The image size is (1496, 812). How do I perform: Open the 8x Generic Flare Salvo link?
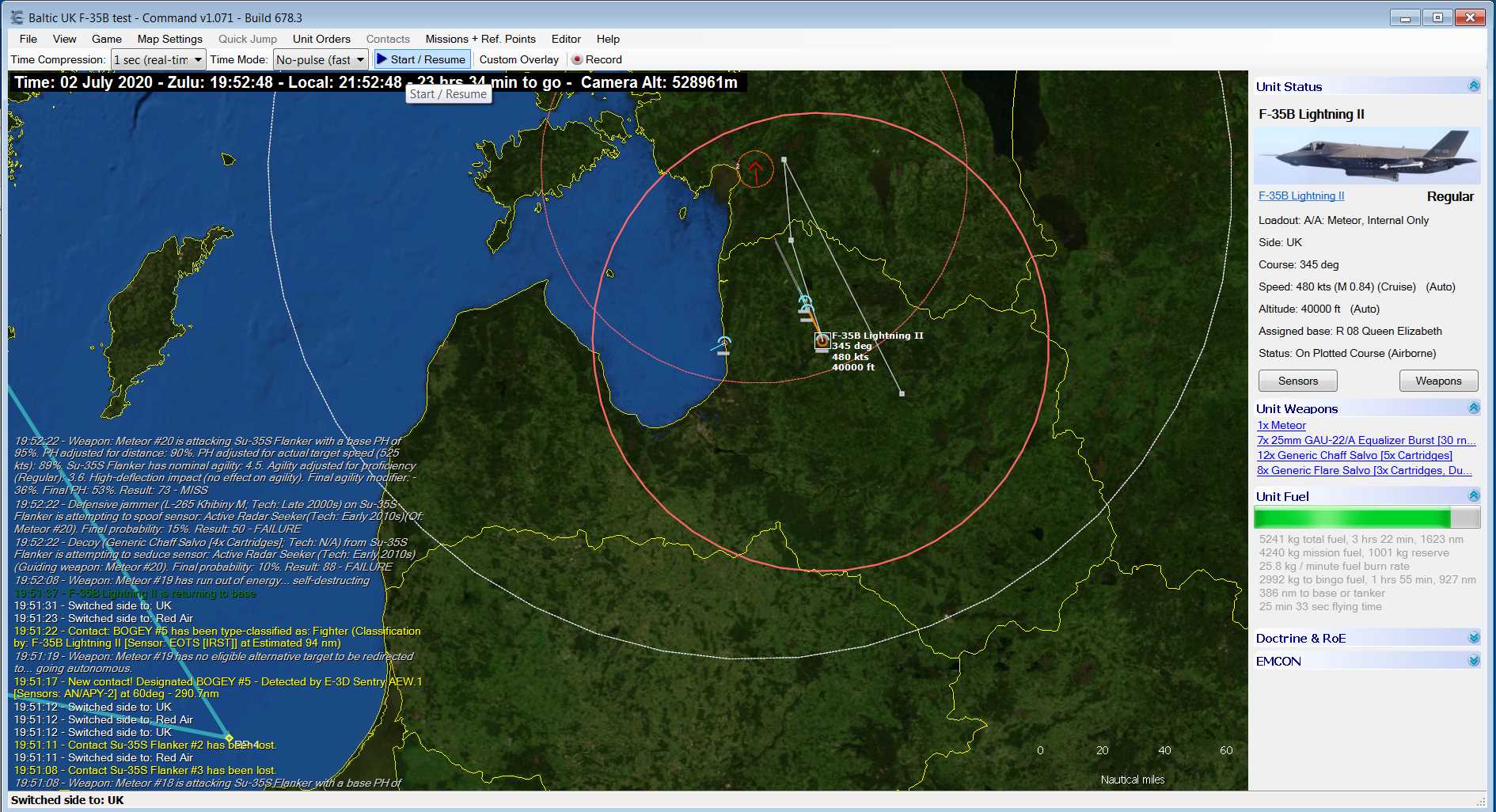1365,470
